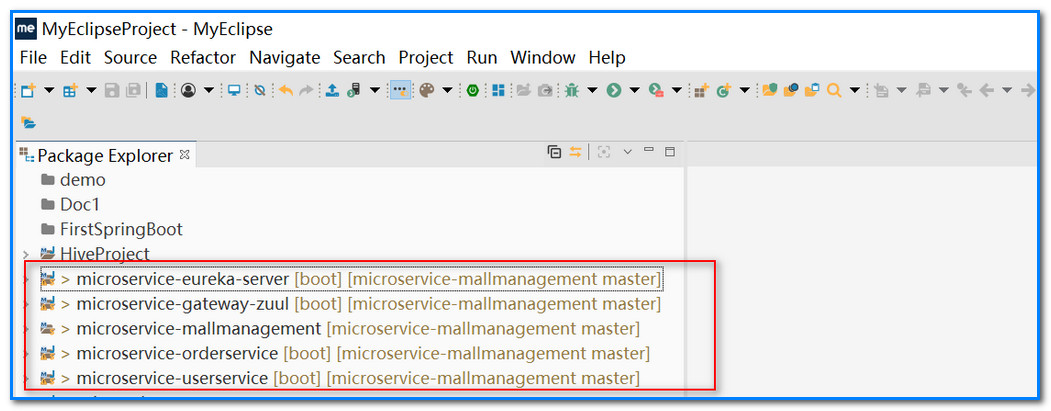
Task: Open the dropdown beside the server icon
Action: coord(375,91)
